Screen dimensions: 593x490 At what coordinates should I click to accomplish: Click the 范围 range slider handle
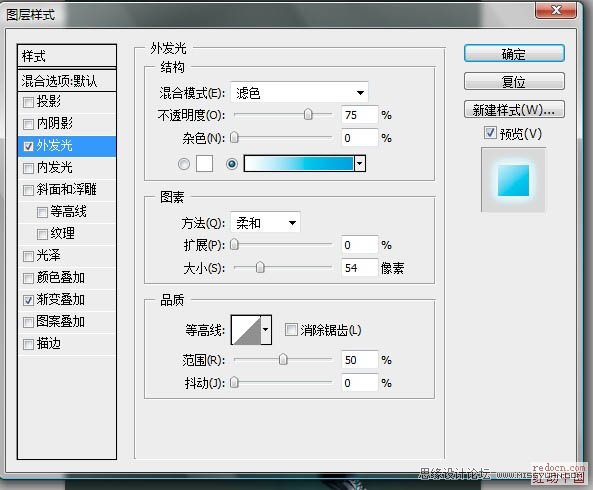[x=283, y=359]
